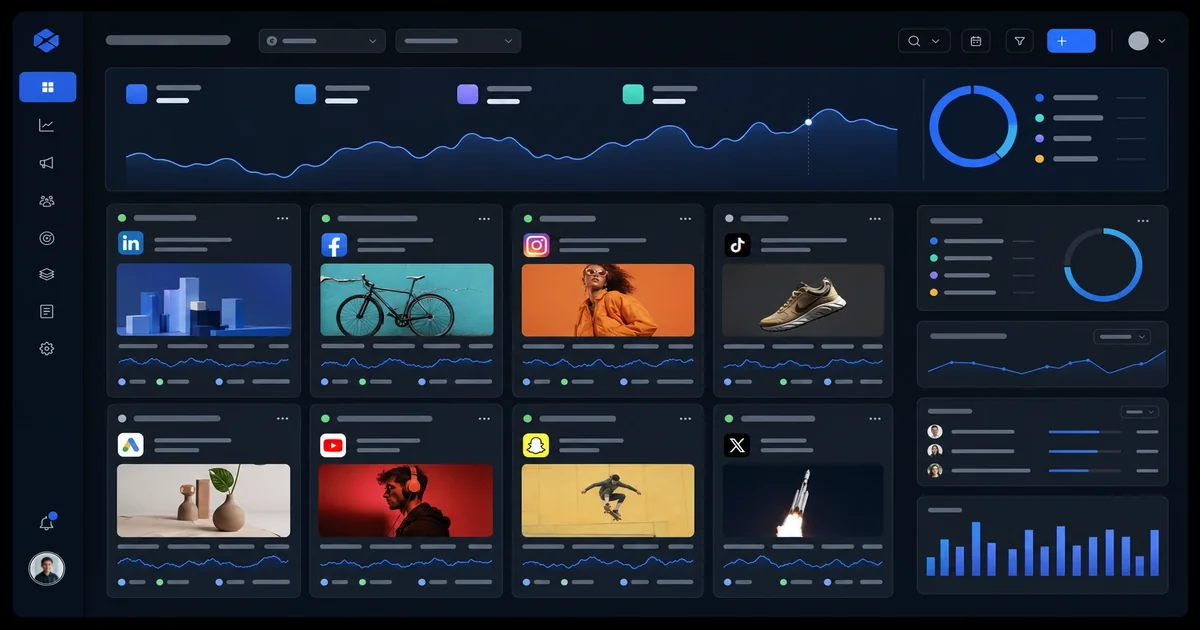Open the three-dot menu on YouTube card
1200x630 pixels.
coord(484,418)
